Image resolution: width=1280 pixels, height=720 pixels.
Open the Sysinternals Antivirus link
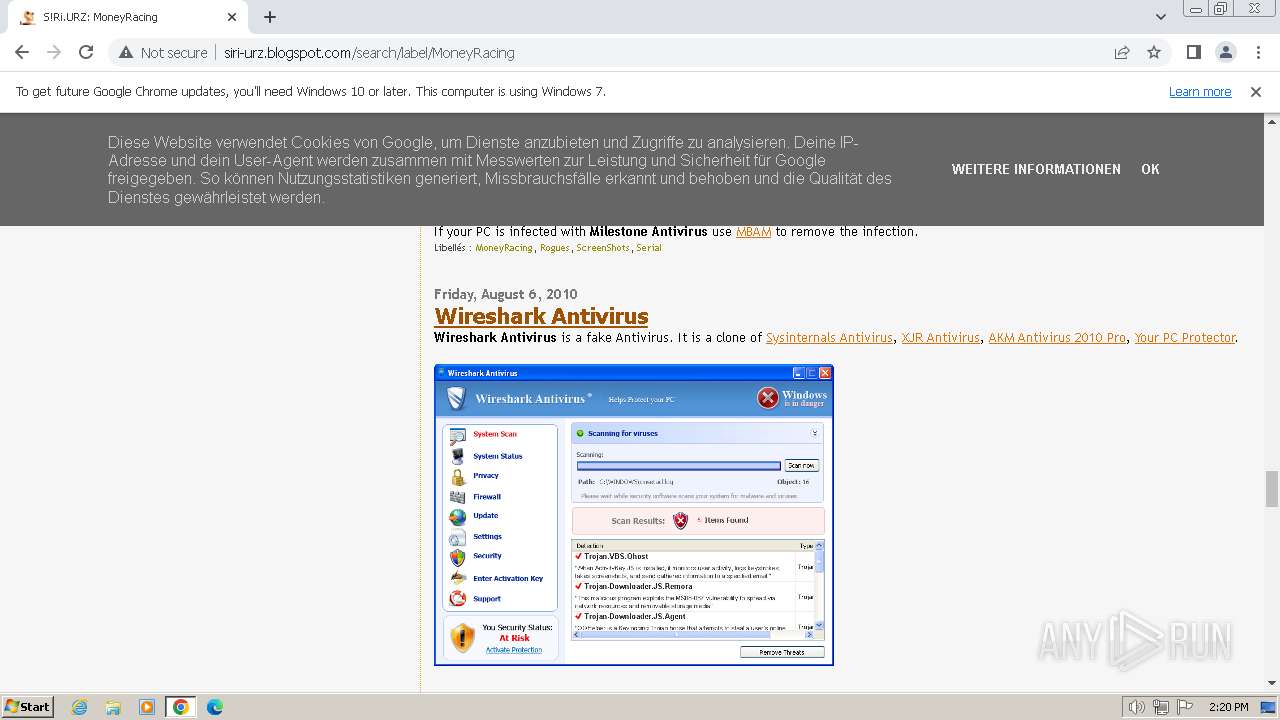pyautogui.click(x=829, y=338)
